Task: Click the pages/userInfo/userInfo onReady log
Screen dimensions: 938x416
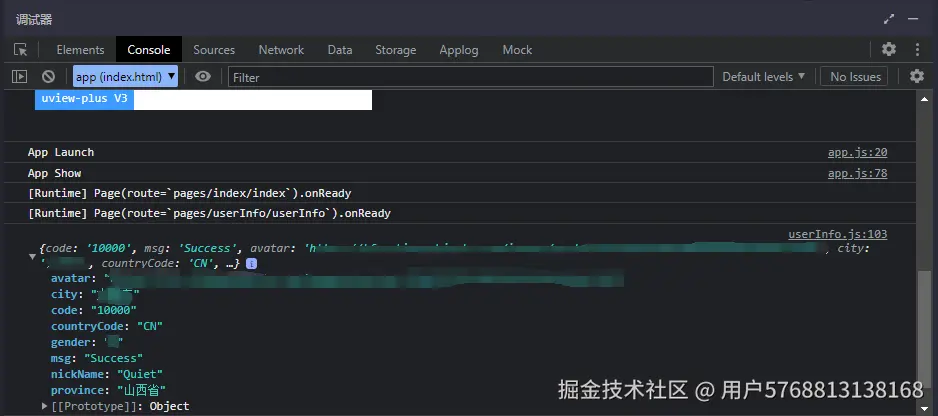Action: 209,214
